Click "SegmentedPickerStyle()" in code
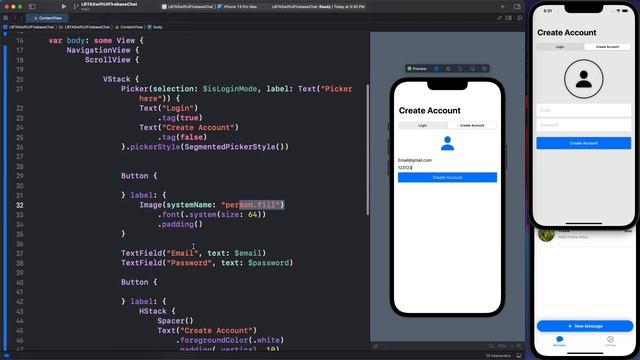Screen dimensions: 640x360 (x=236, y=147)
